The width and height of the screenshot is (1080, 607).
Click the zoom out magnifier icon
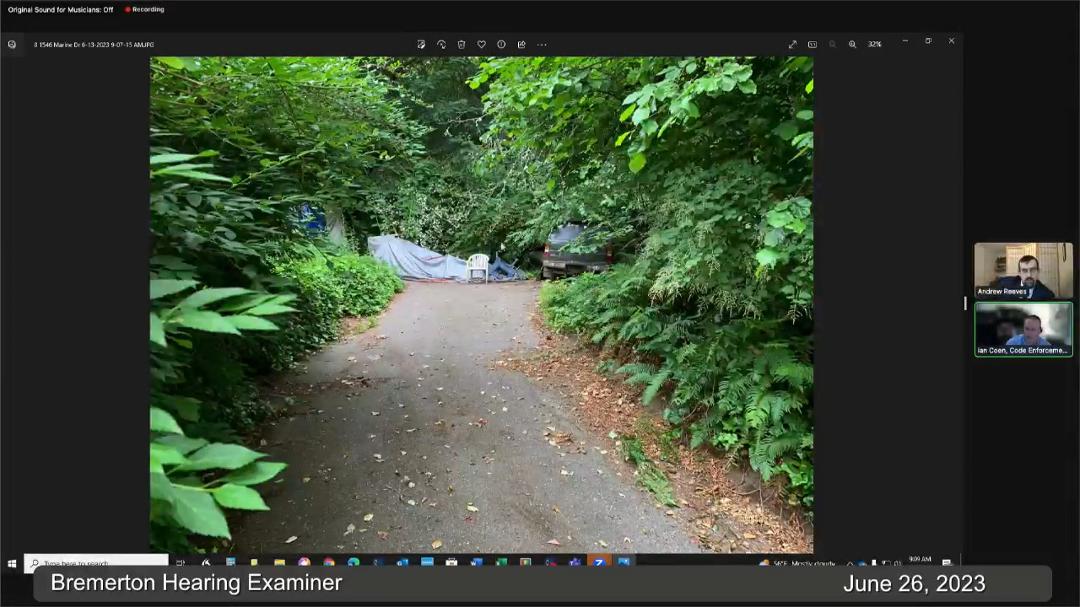point(832,44)
